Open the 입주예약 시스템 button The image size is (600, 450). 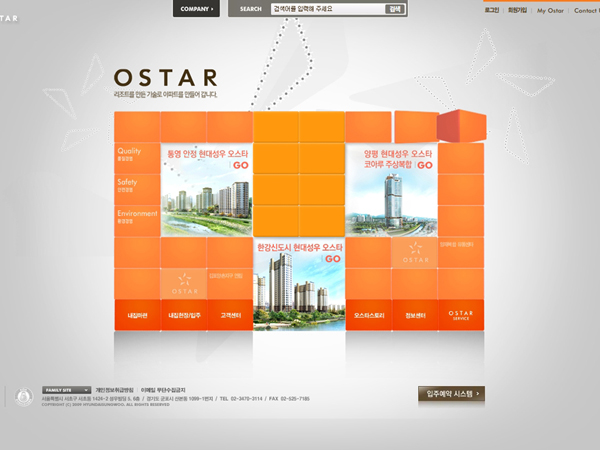click(x=451, y=394)
